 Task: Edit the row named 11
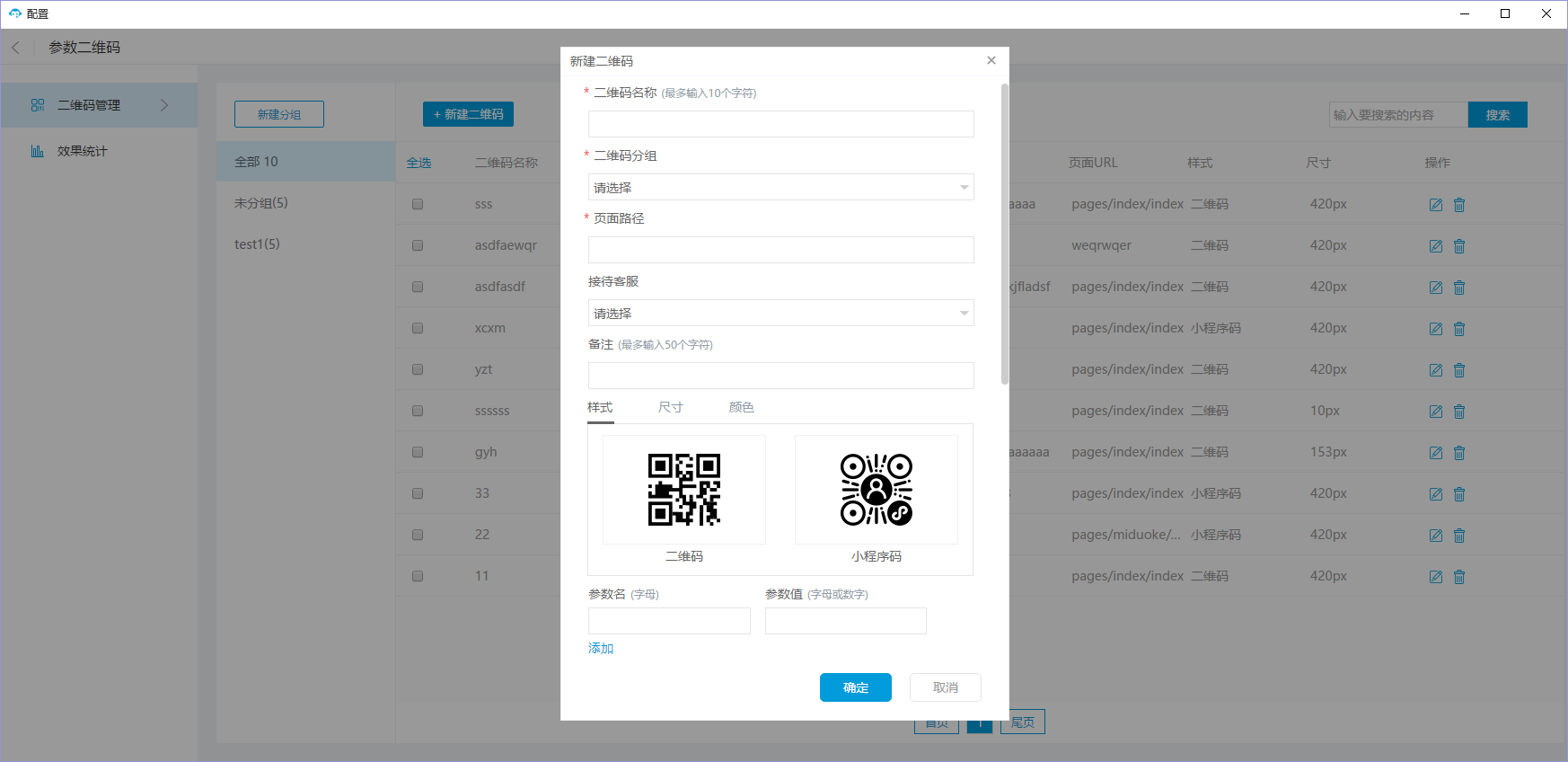(x=1436, y=577)
